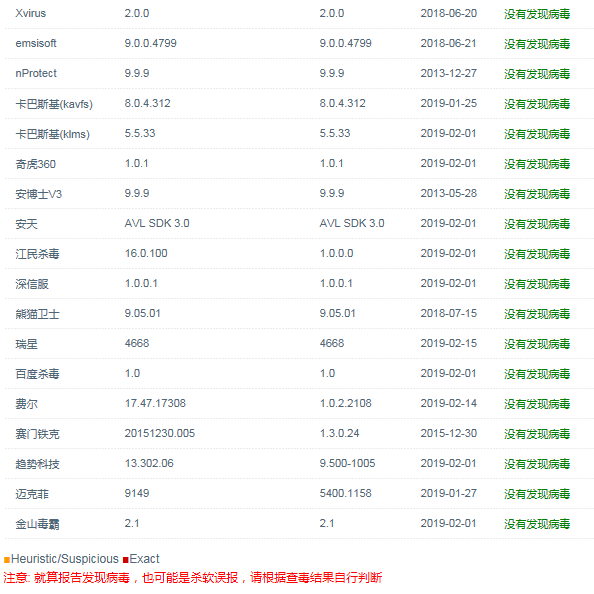Select the 熊猫卫士 engine name
Image resolution: width=594 pixels, height=594 pixels.
click(37, 314)
